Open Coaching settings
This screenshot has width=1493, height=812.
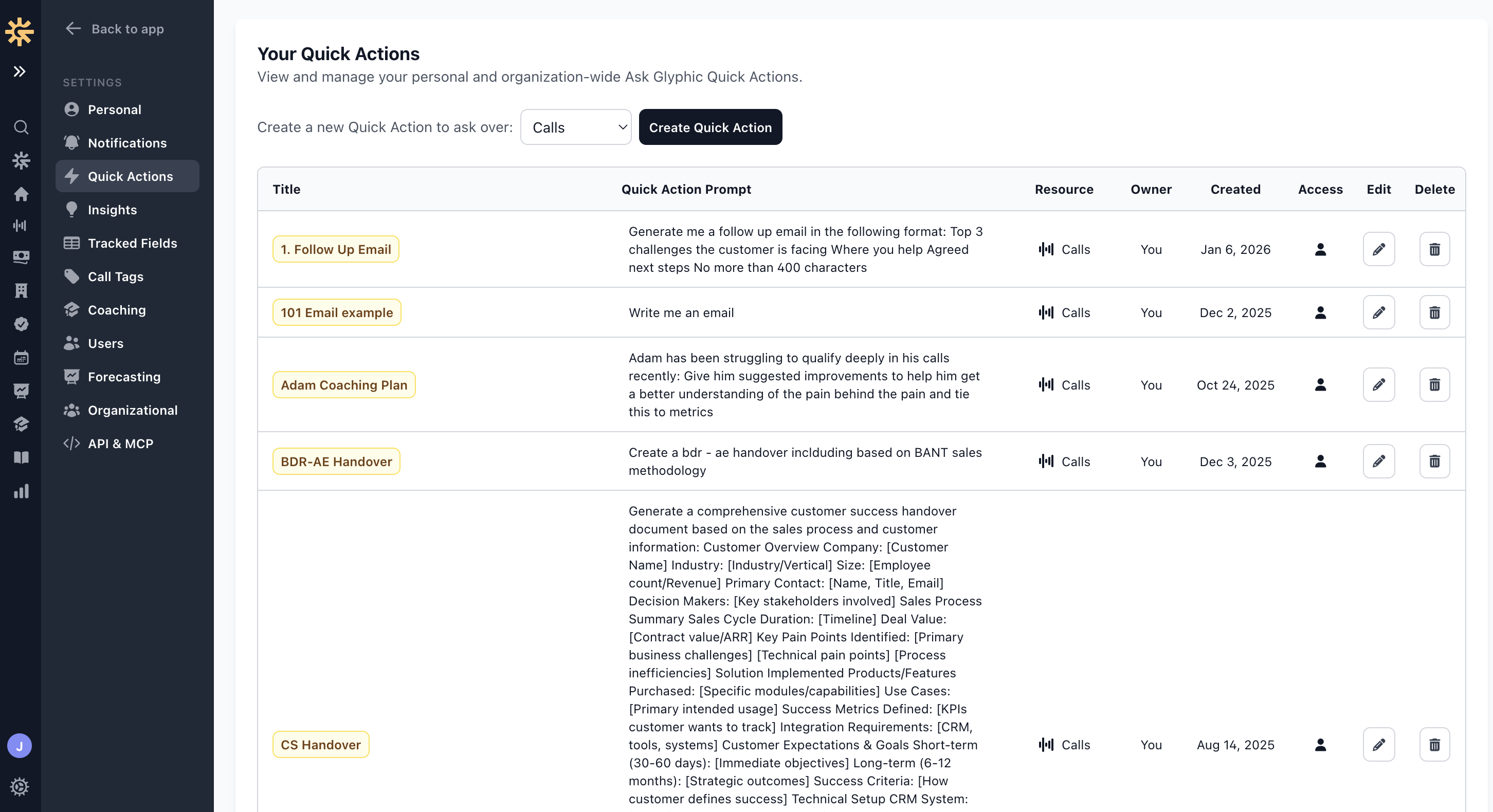tap(128, 310)
